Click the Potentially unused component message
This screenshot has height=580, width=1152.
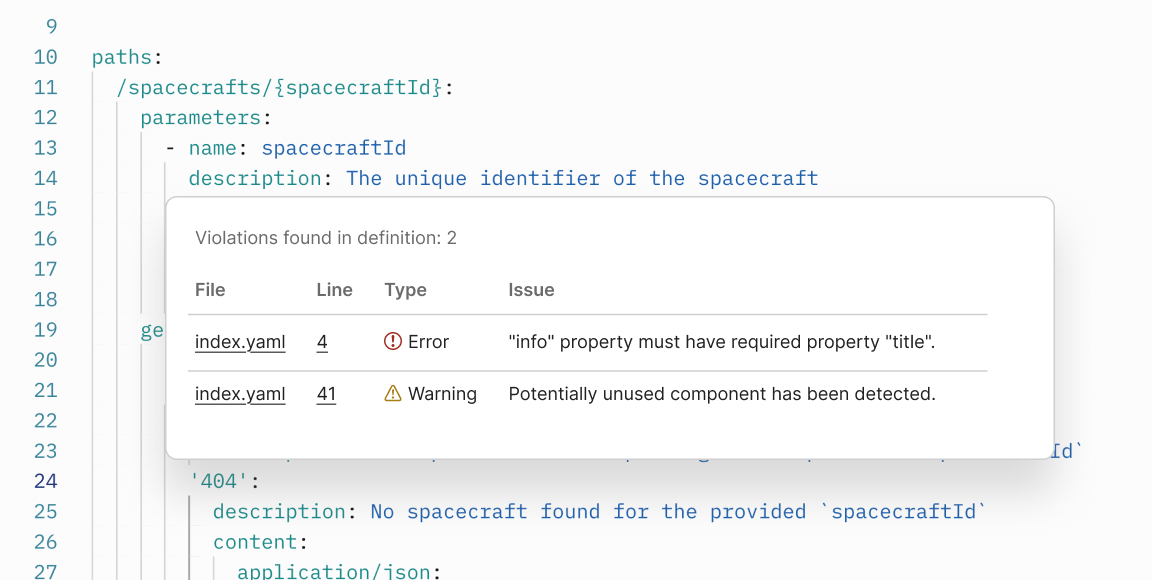click(722, 394)
